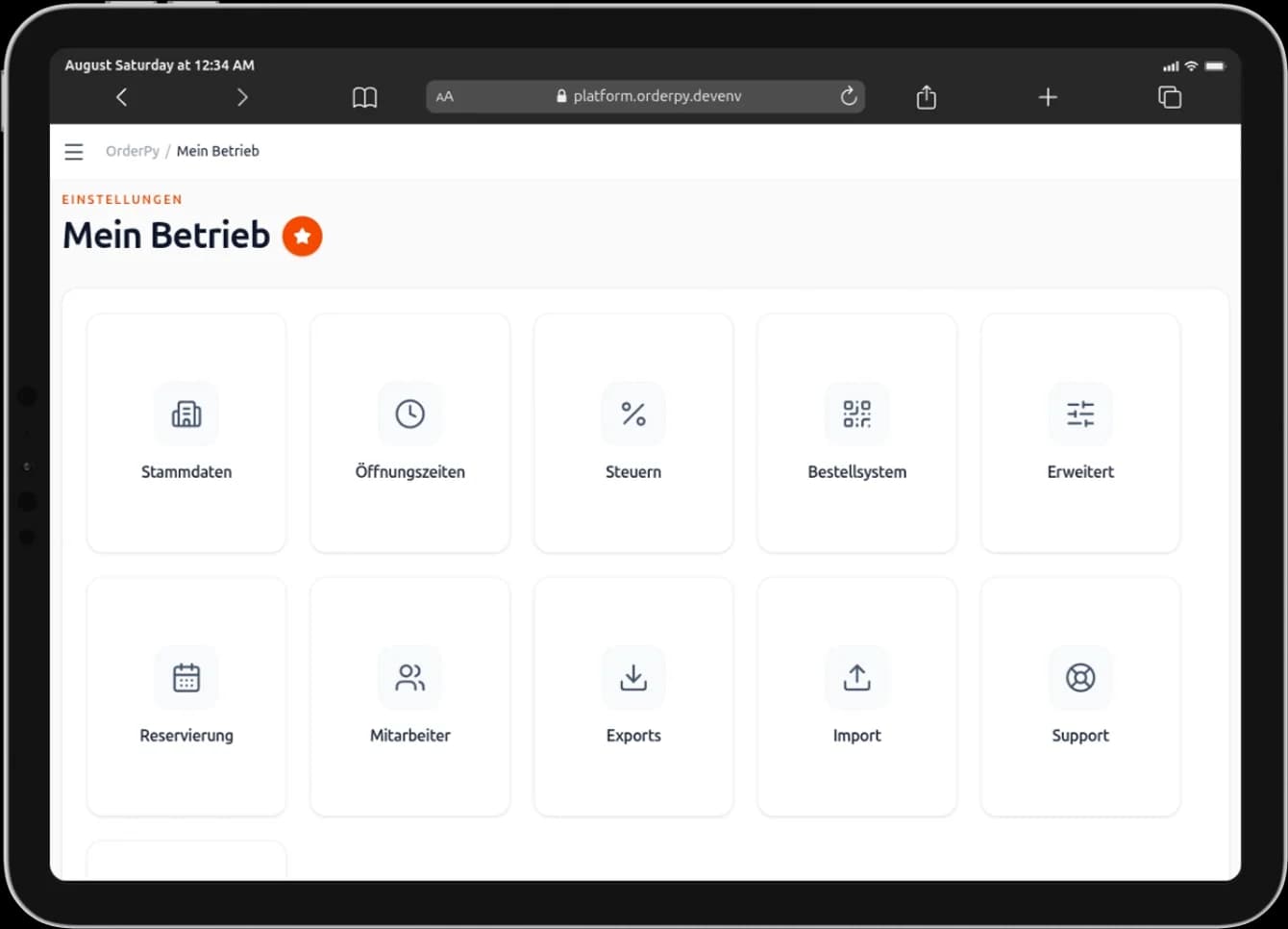
Task: Open the Steuern label
Action: click(x=633, y=472)
